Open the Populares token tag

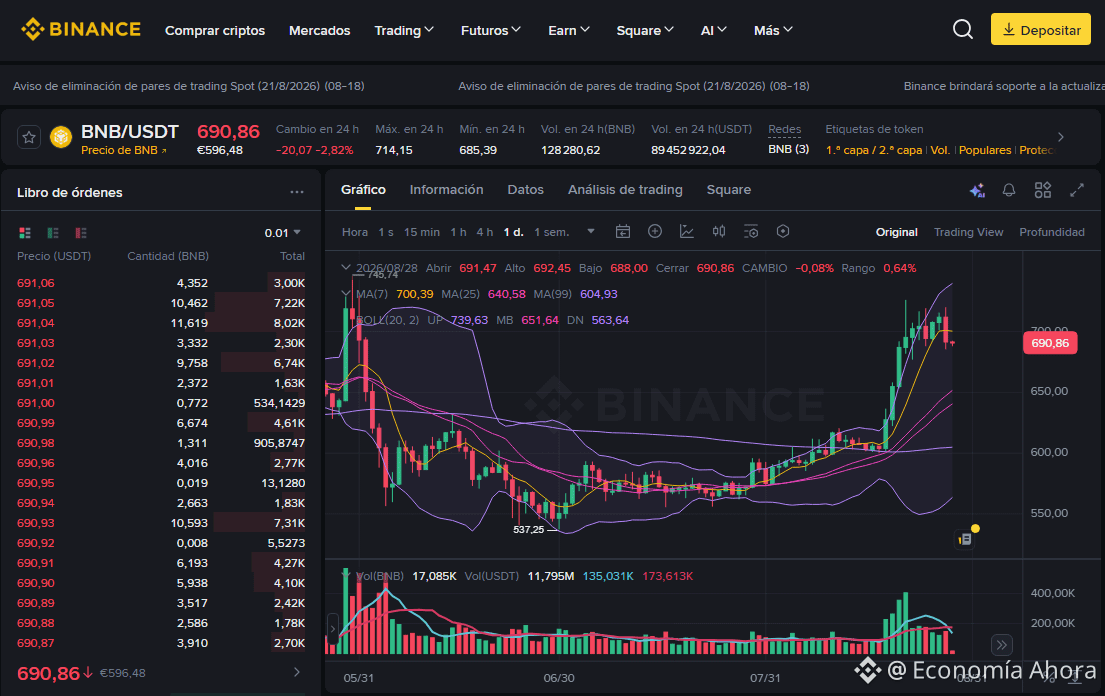point(984,150)
